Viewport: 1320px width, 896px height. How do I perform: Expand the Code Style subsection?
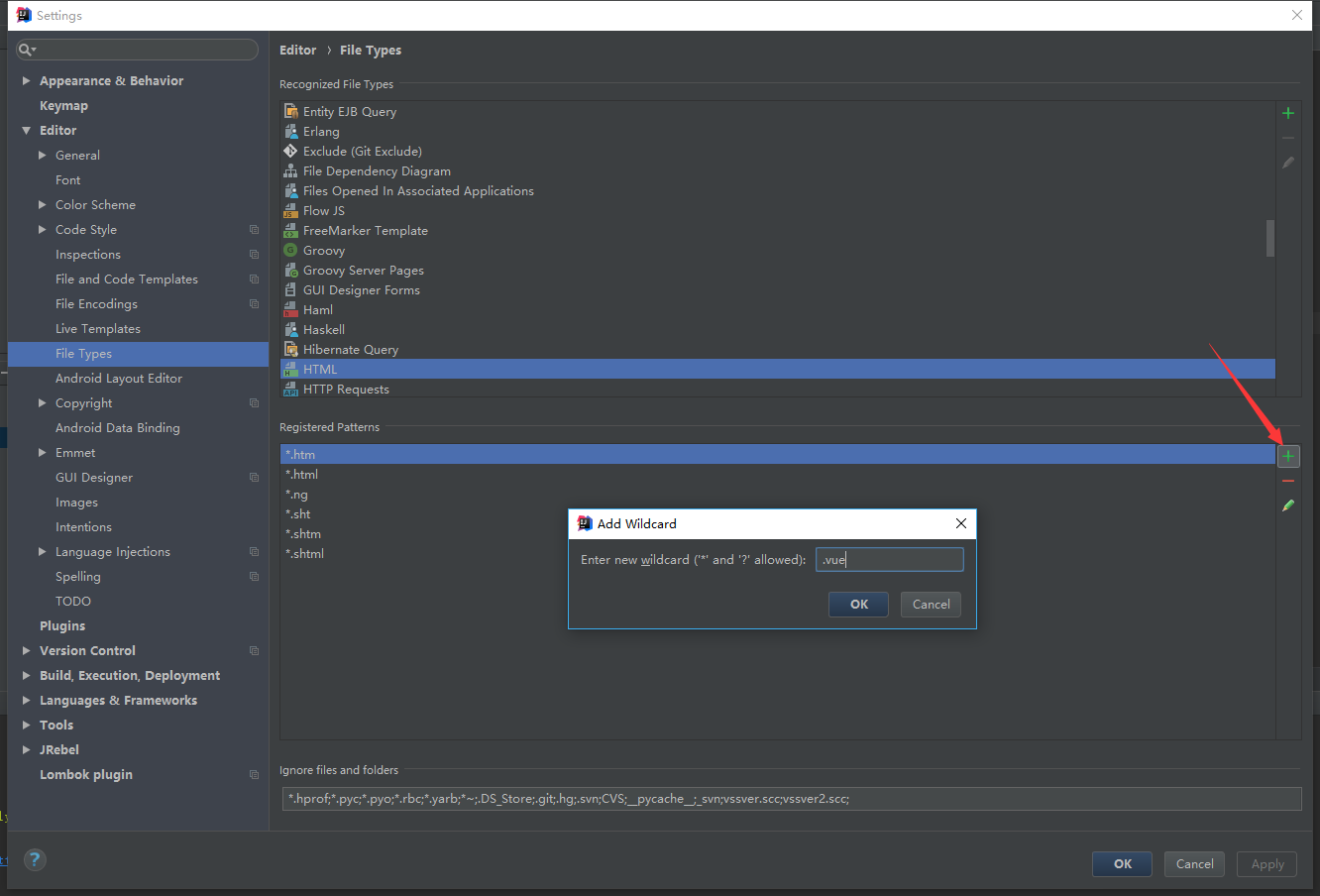(42, 229)
